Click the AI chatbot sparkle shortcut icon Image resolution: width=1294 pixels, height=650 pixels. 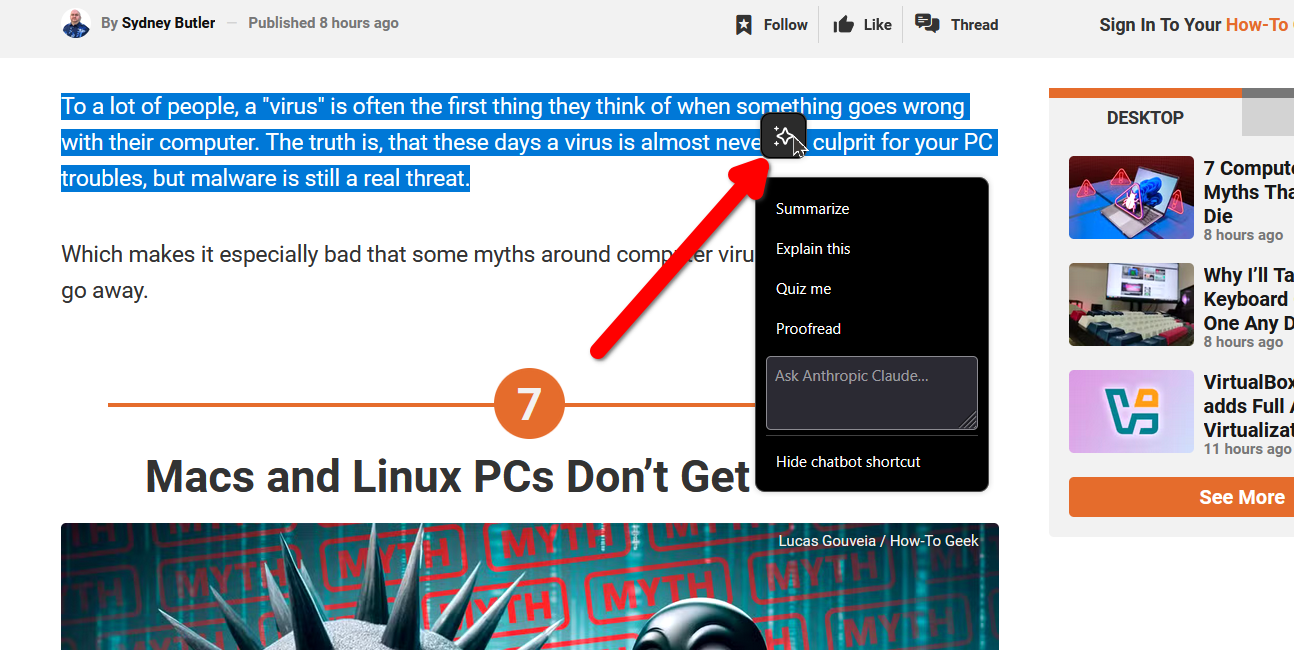[x=784, y=136]
